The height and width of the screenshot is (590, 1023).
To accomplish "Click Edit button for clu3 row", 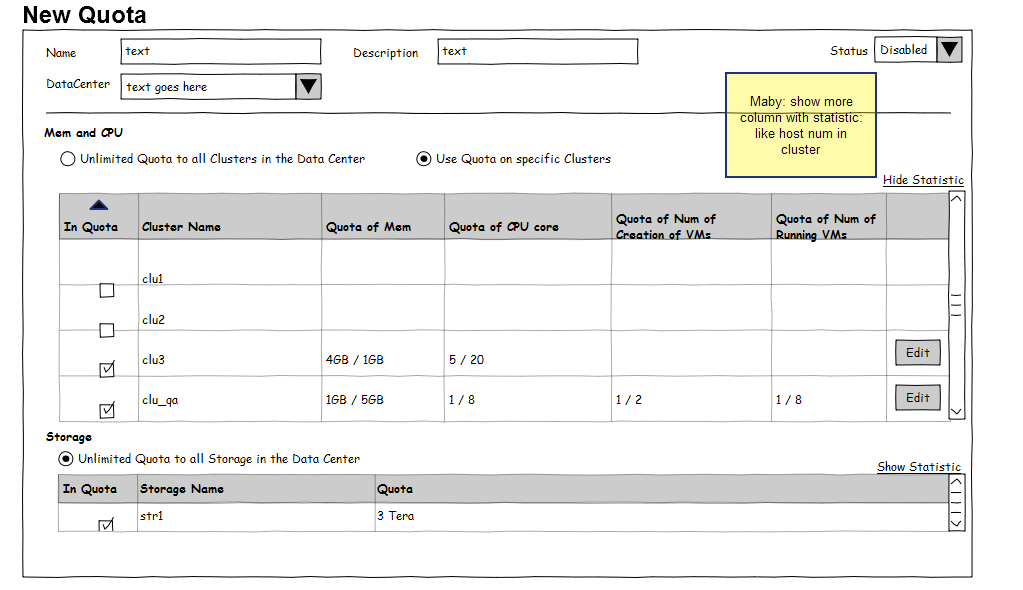I will click(x=917, y=353).
